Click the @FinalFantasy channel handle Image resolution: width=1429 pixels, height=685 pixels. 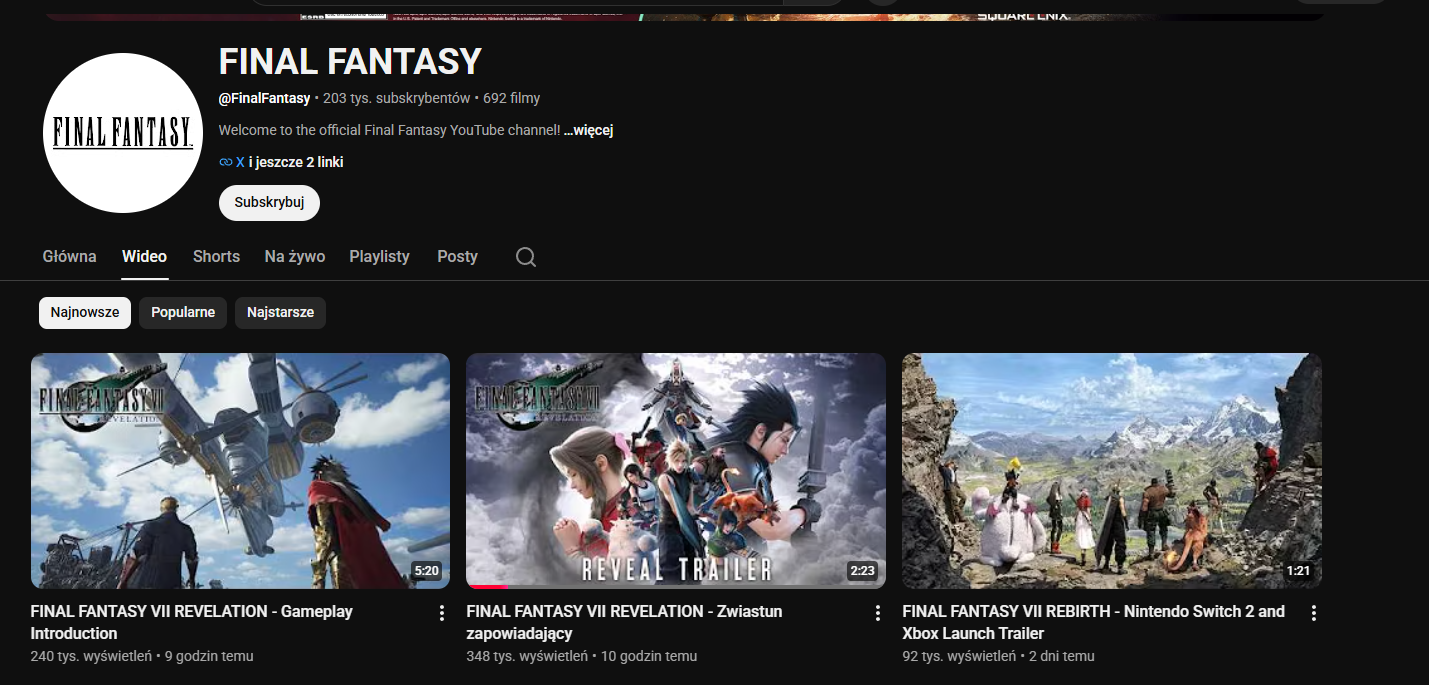(264, 98)
